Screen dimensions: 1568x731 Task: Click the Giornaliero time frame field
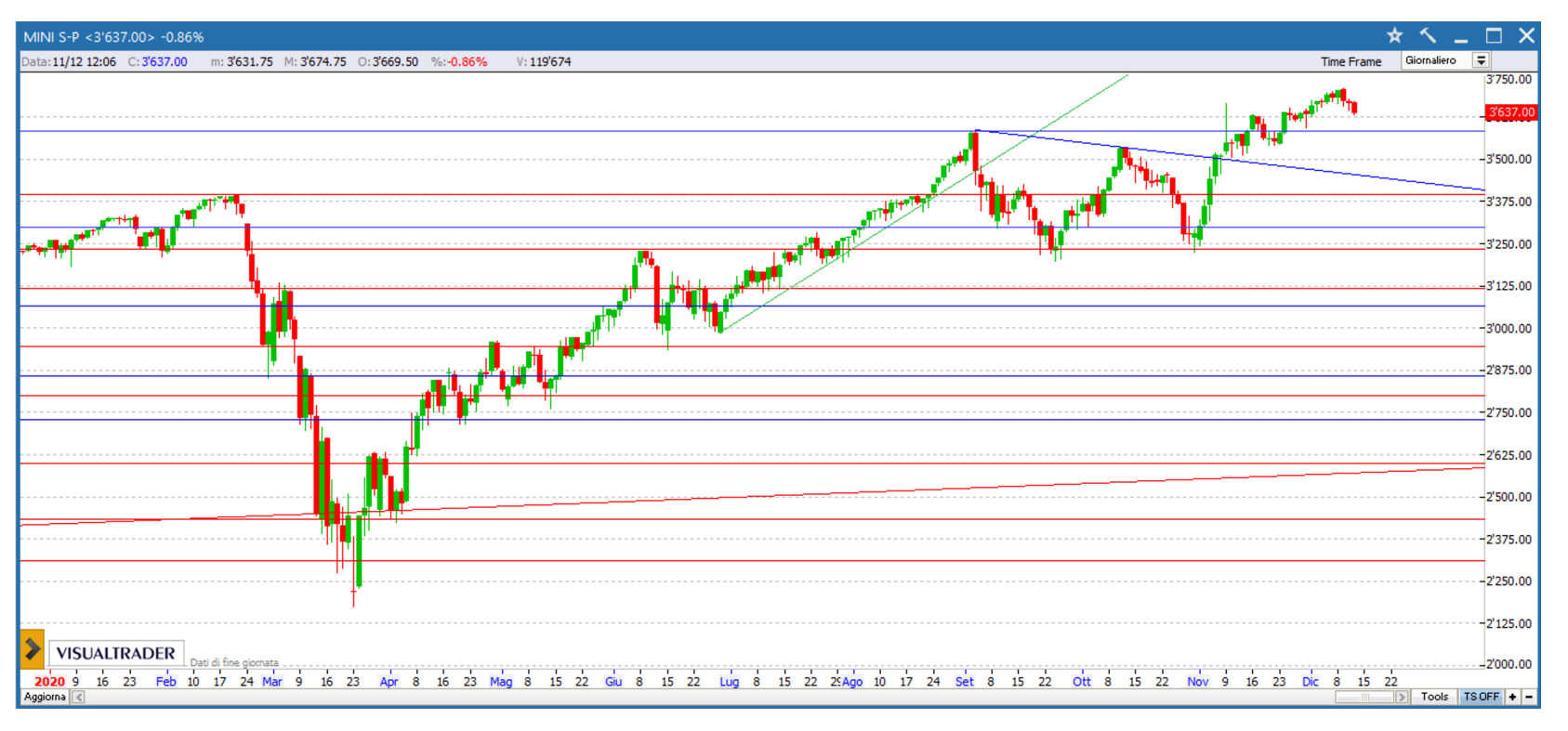(1437, 60)
